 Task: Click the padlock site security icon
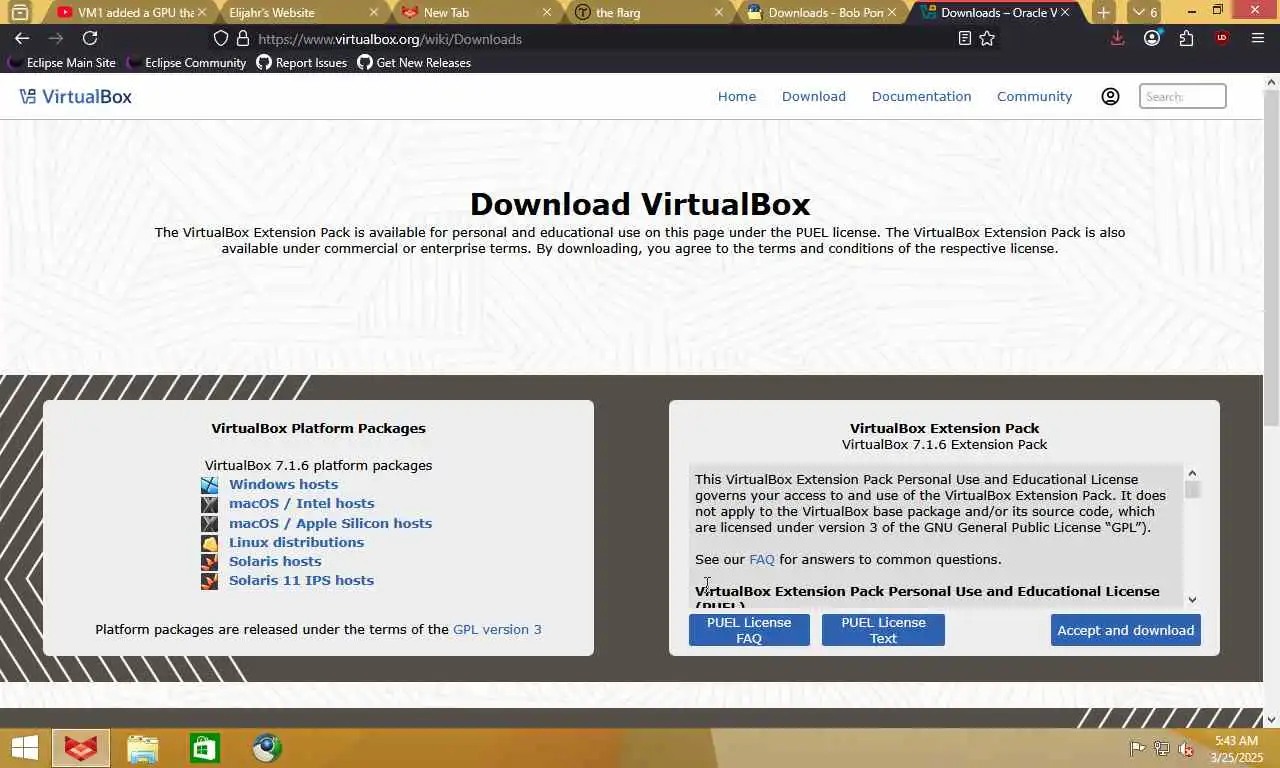tap(242, 39)
